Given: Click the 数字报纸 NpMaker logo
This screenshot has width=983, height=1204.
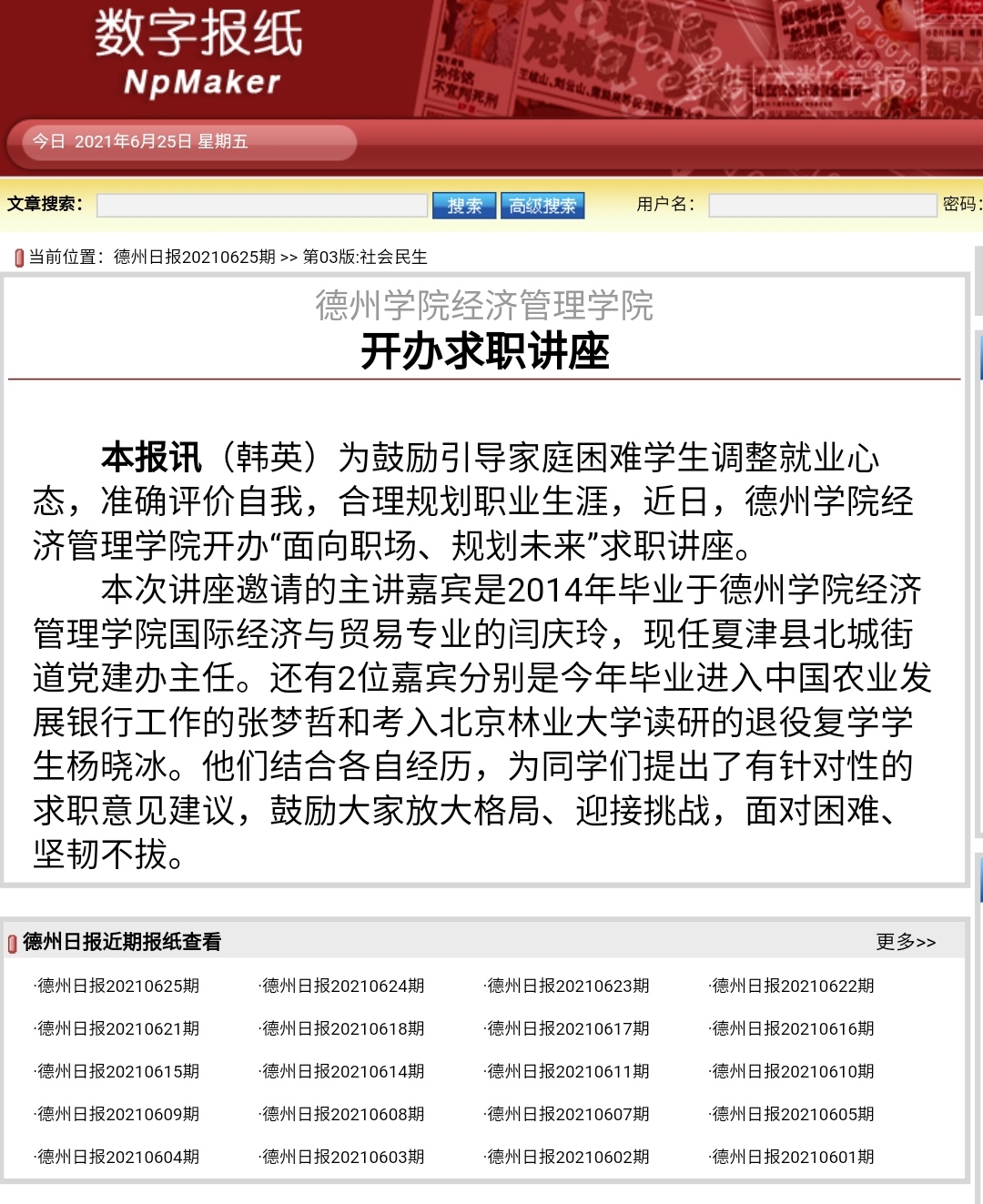Looking at the screenshot, I should click(199, 53).
